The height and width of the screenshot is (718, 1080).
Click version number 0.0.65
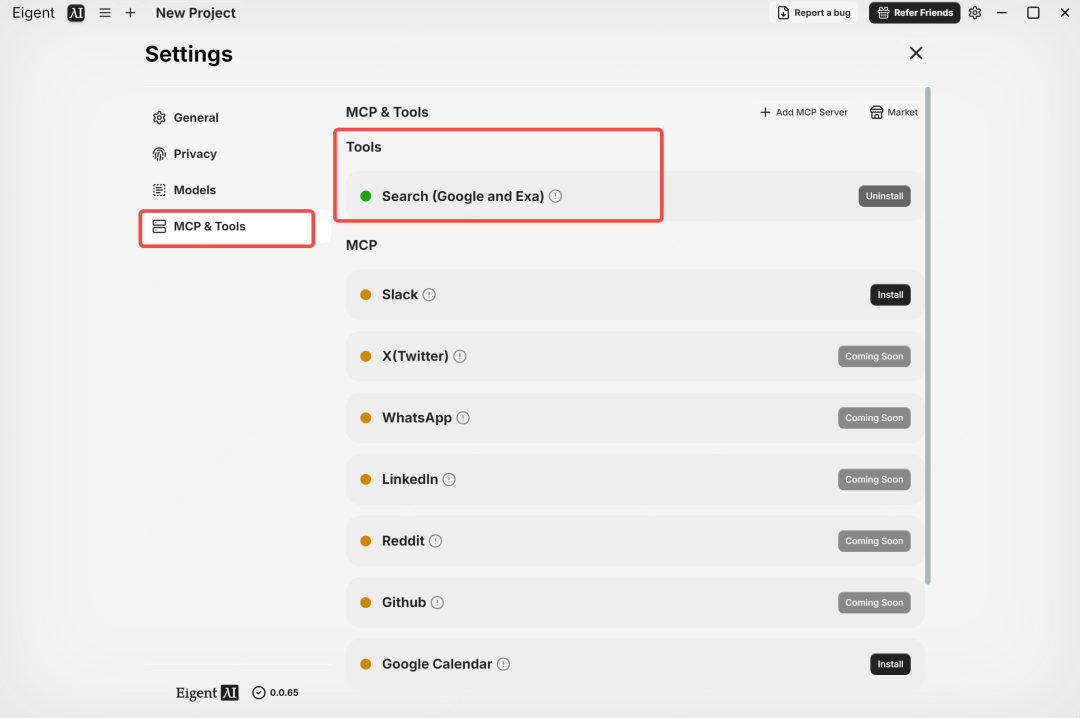pos(284,693)
